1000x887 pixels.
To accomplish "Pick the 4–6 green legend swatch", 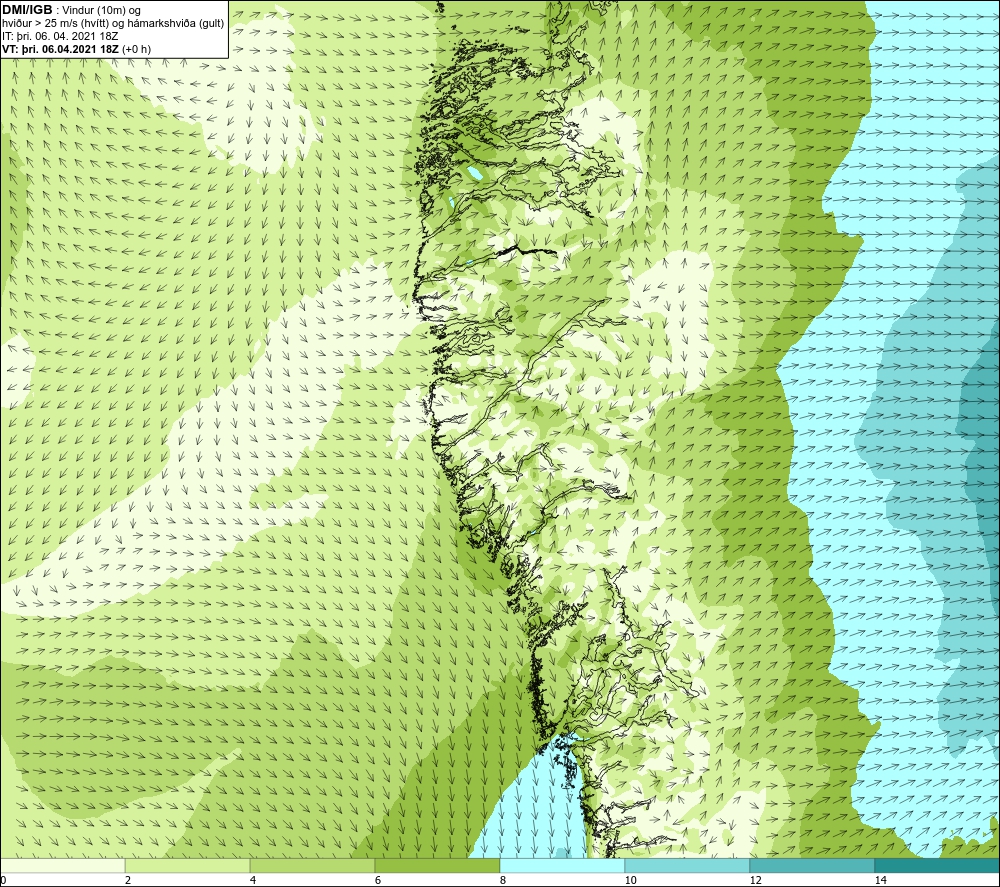I will [312, 865].
